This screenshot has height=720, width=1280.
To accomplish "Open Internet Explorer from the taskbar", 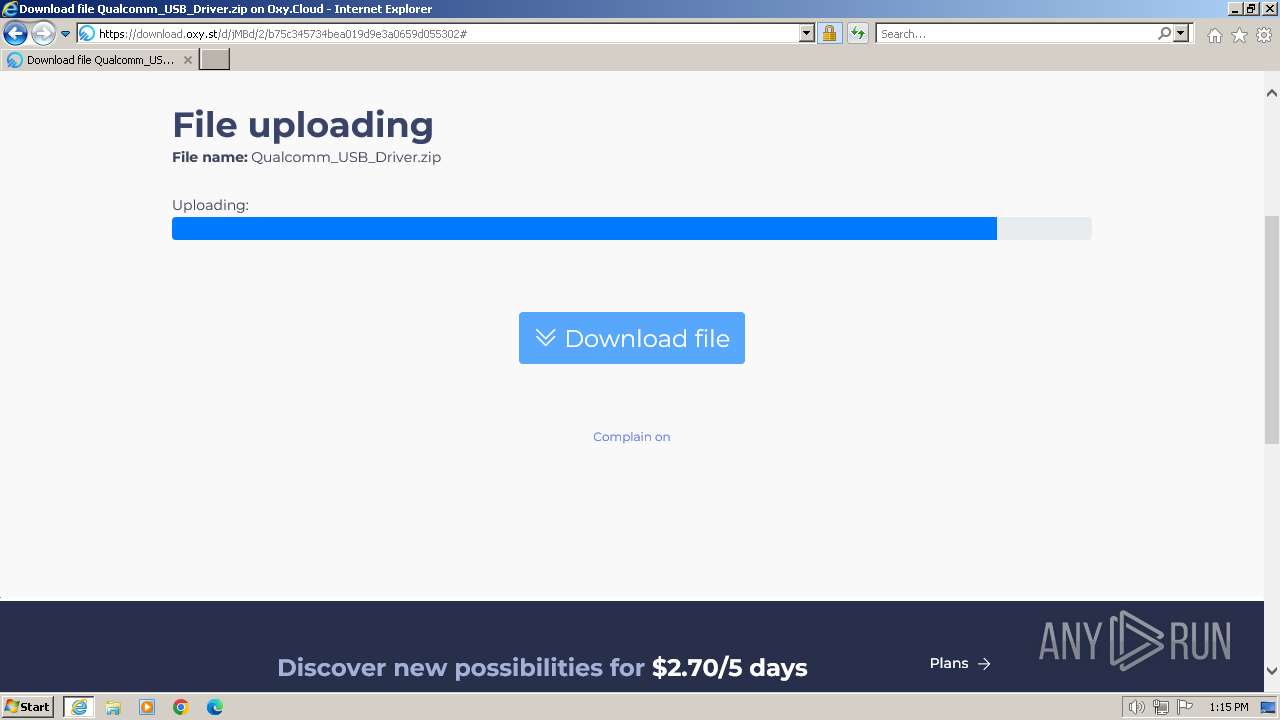I will click(79, 707).
